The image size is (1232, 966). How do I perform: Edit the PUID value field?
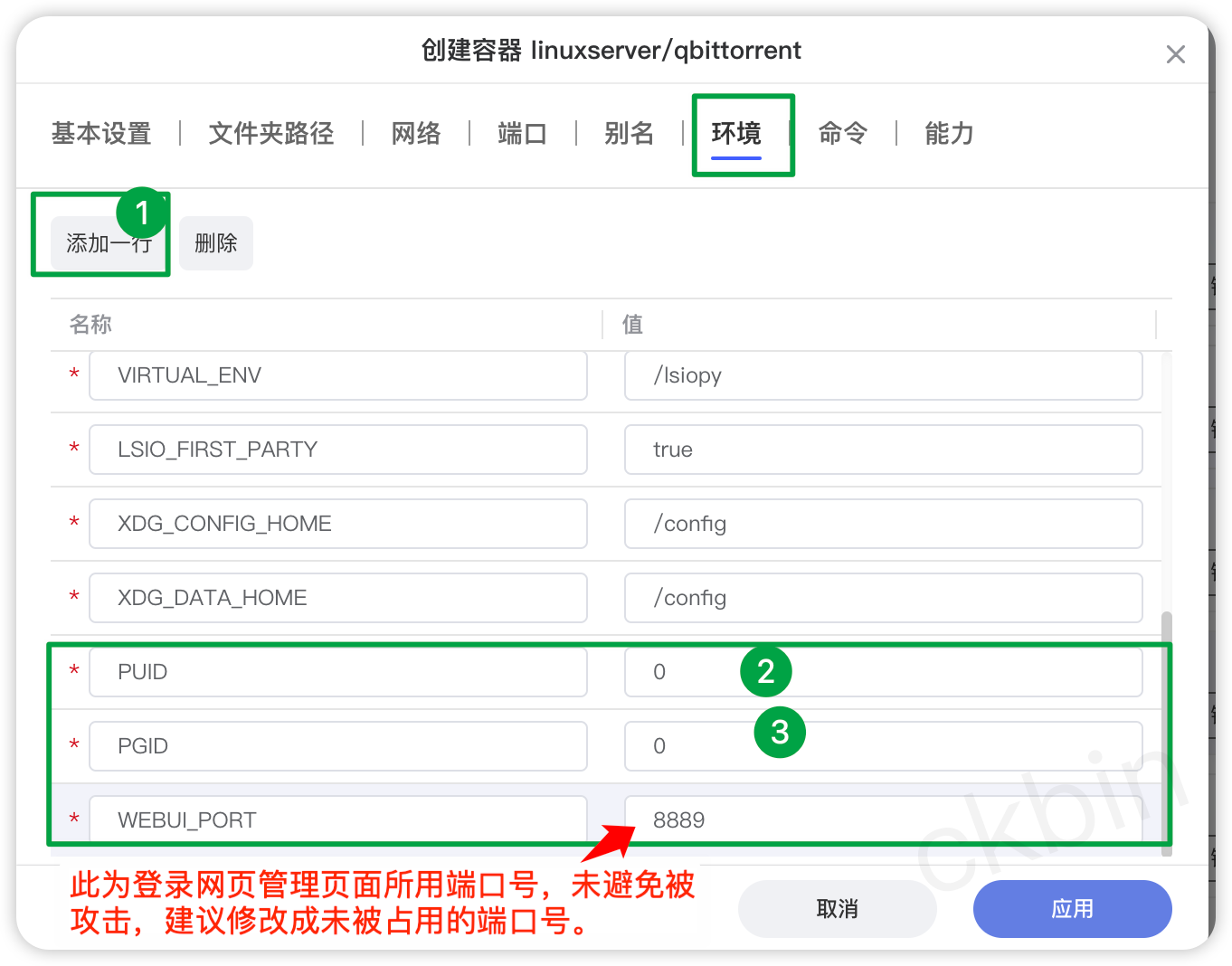[884, 672]
